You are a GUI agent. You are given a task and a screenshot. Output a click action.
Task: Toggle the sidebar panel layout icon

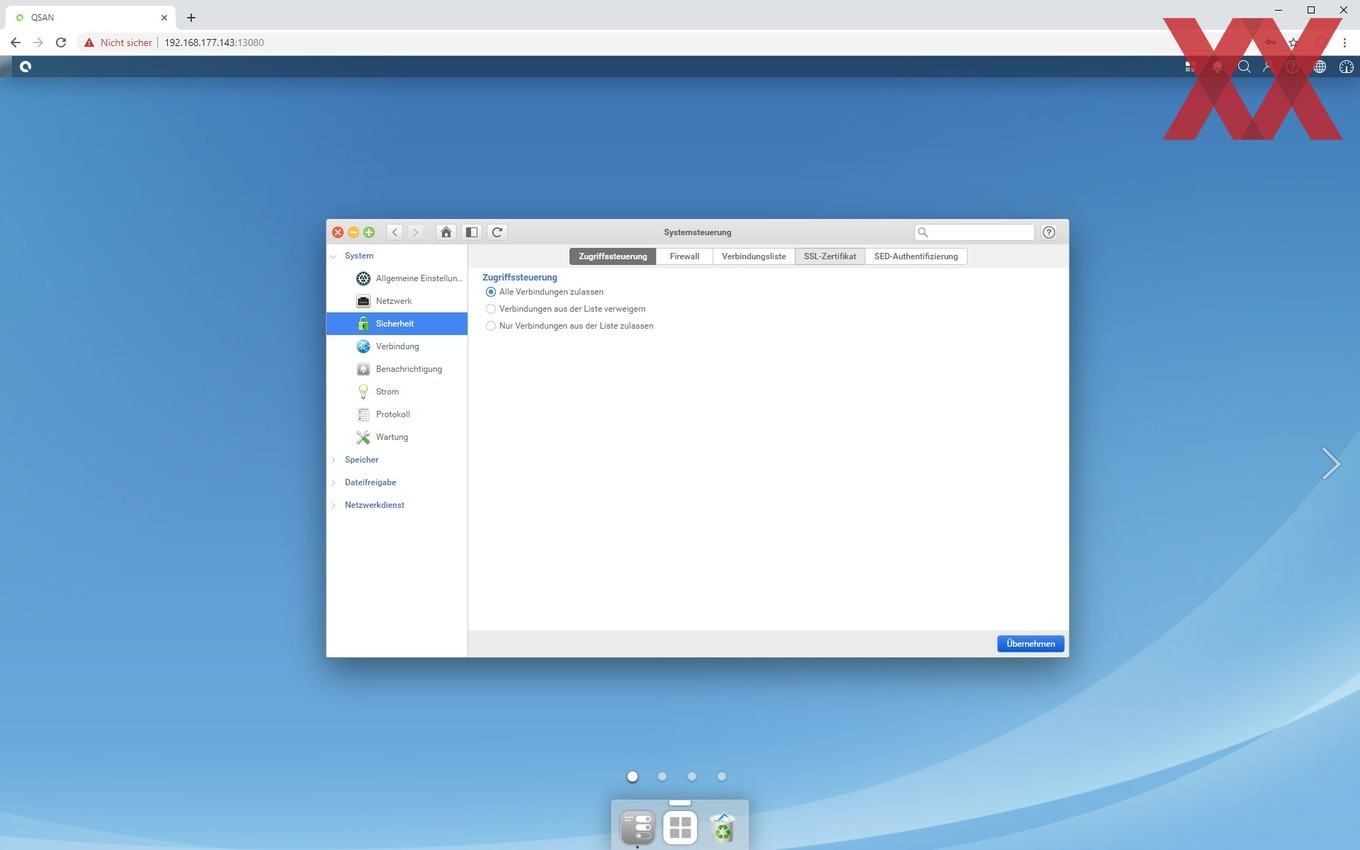pos(471,232)
